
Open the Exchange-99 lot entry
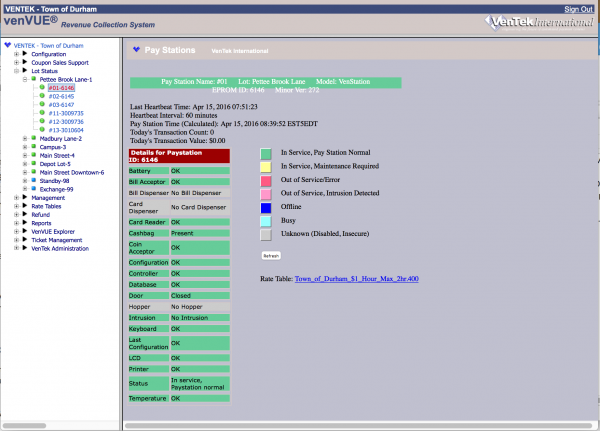56,189
